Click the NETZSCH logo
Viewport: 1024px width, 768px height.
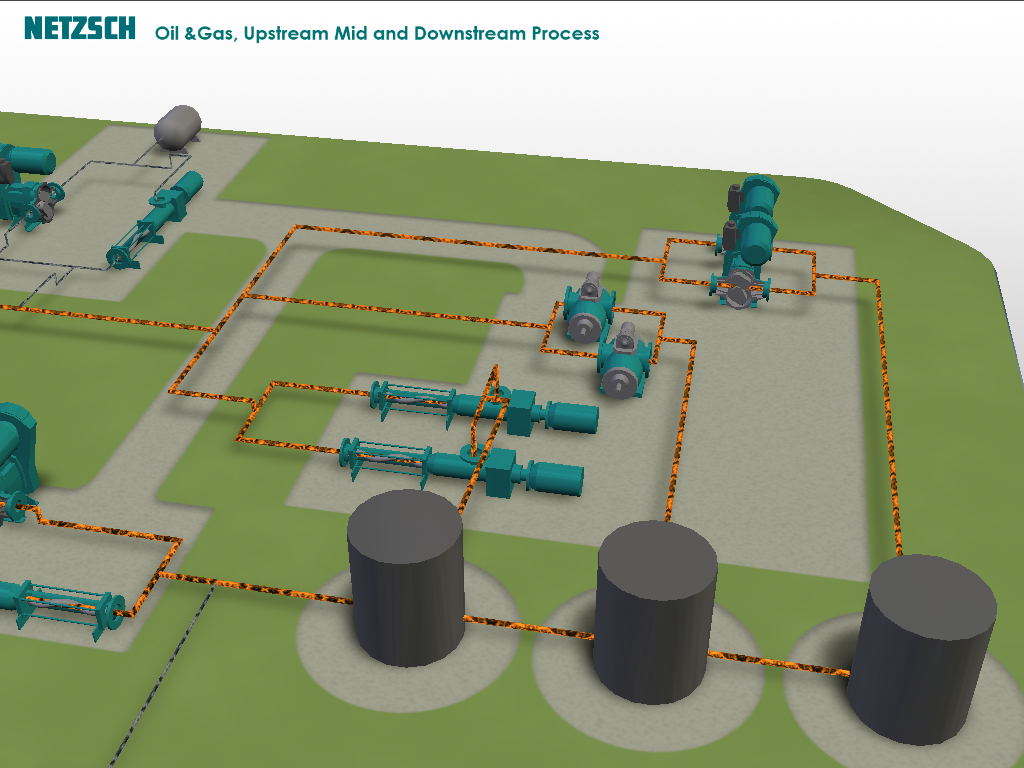[x=80, y=29]
